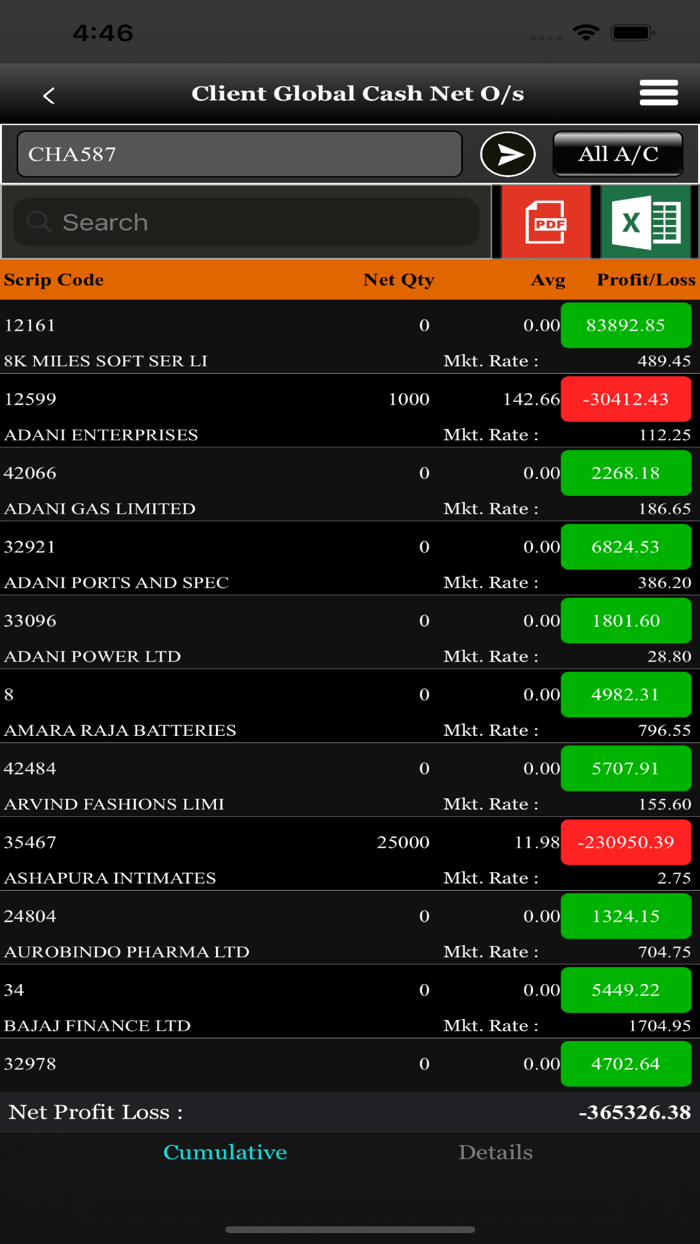Click net quantity 25000 for Ashapura
Image resolution: width=700 pixels, height=1244 pixels.
point(403,843)
